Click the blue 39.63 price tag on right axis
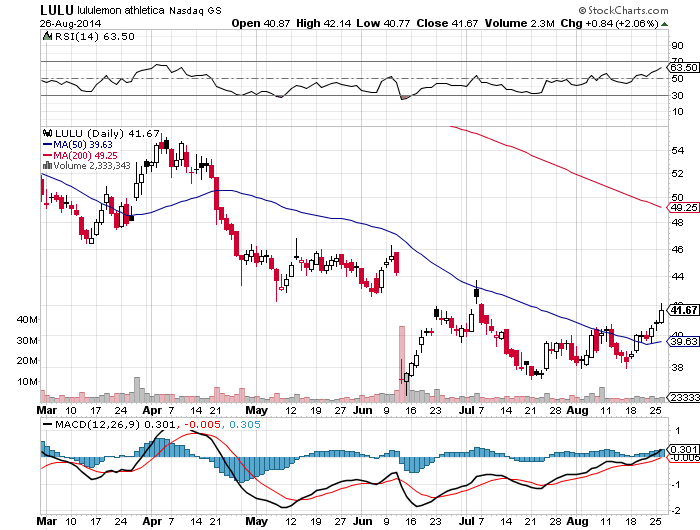The image size is (700, 530). click(x=683, y=342)
